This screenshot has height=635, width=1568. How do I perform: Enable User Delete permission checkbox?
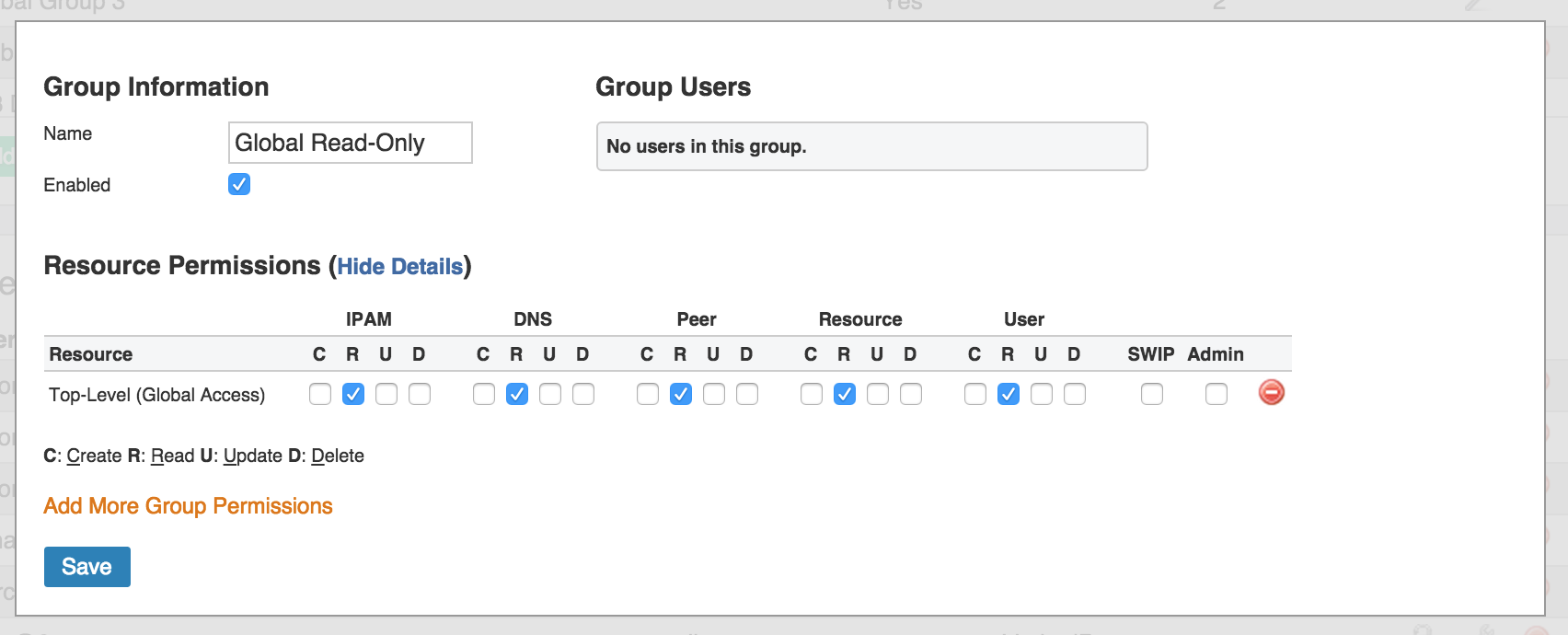(1075, 394)
